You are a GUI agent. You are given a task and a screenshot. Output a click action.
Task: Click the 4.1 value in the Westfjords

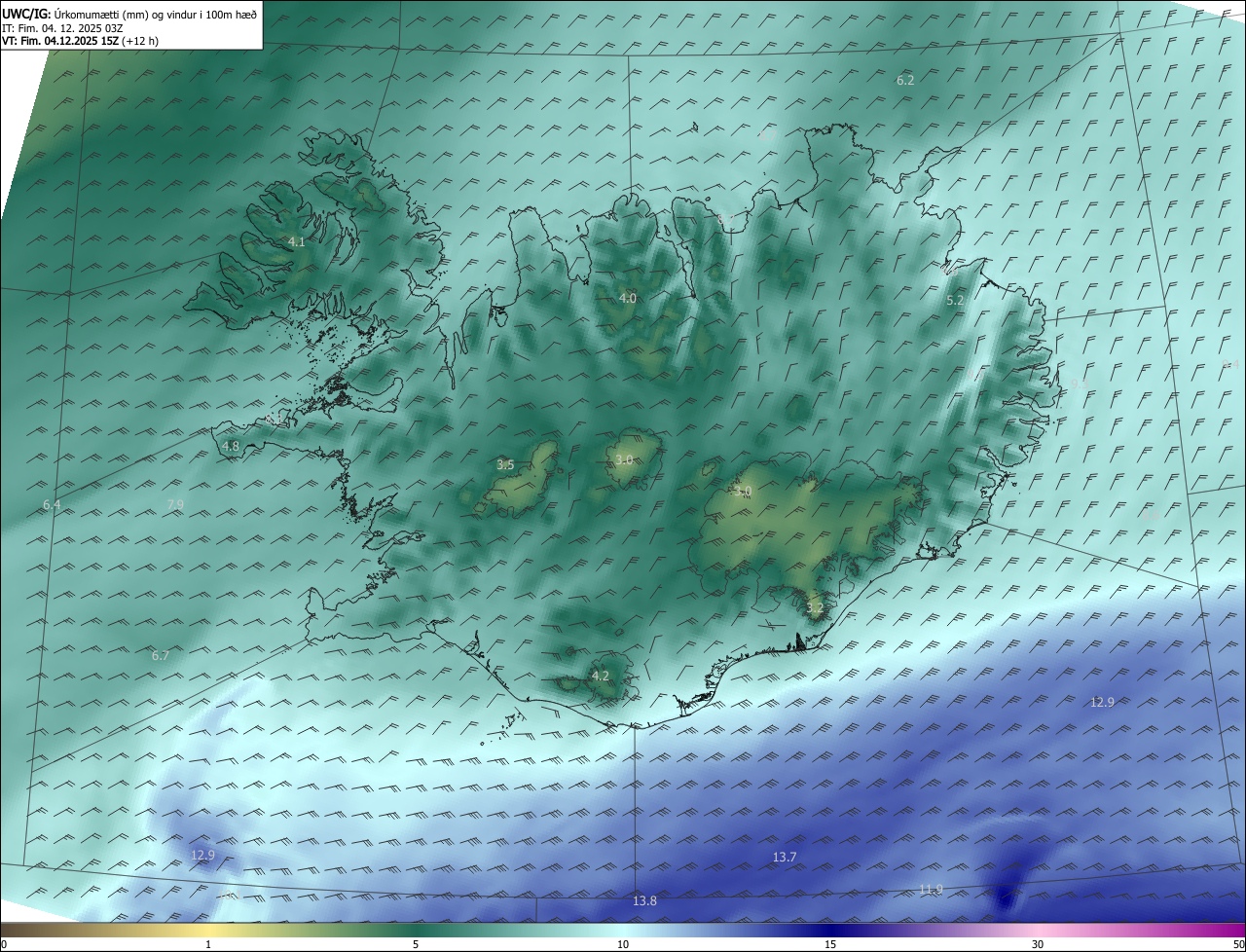(x=297, y=241)
